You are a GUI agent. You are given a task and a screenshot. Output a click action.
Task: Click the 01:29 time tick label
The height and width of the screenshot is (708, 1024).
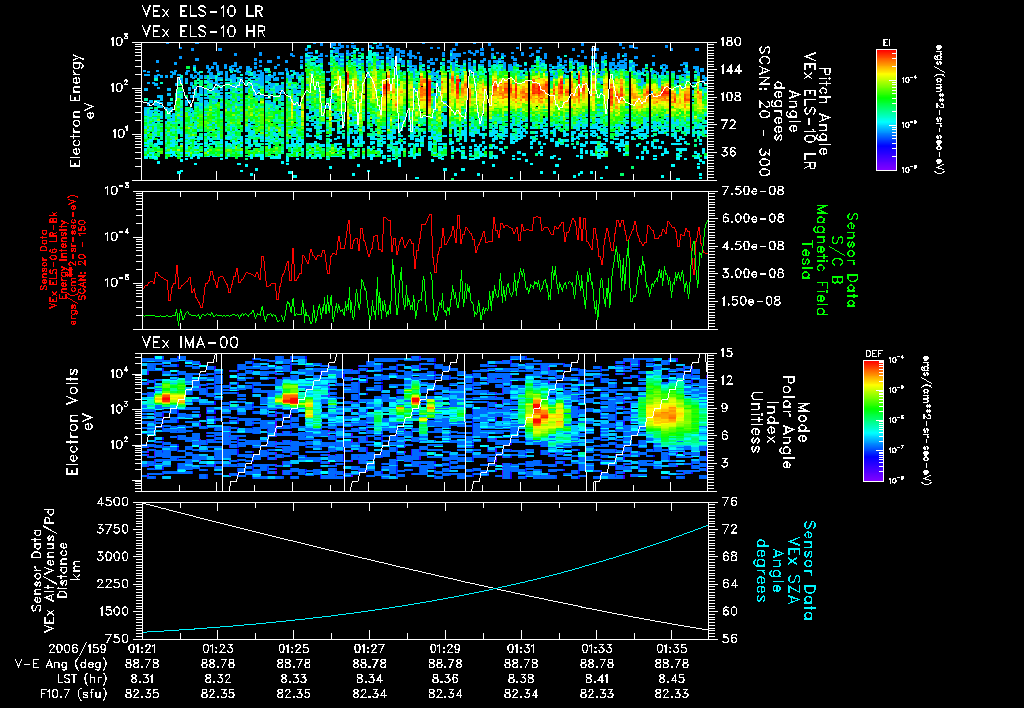pyautogui.click(x=445, y=649)
